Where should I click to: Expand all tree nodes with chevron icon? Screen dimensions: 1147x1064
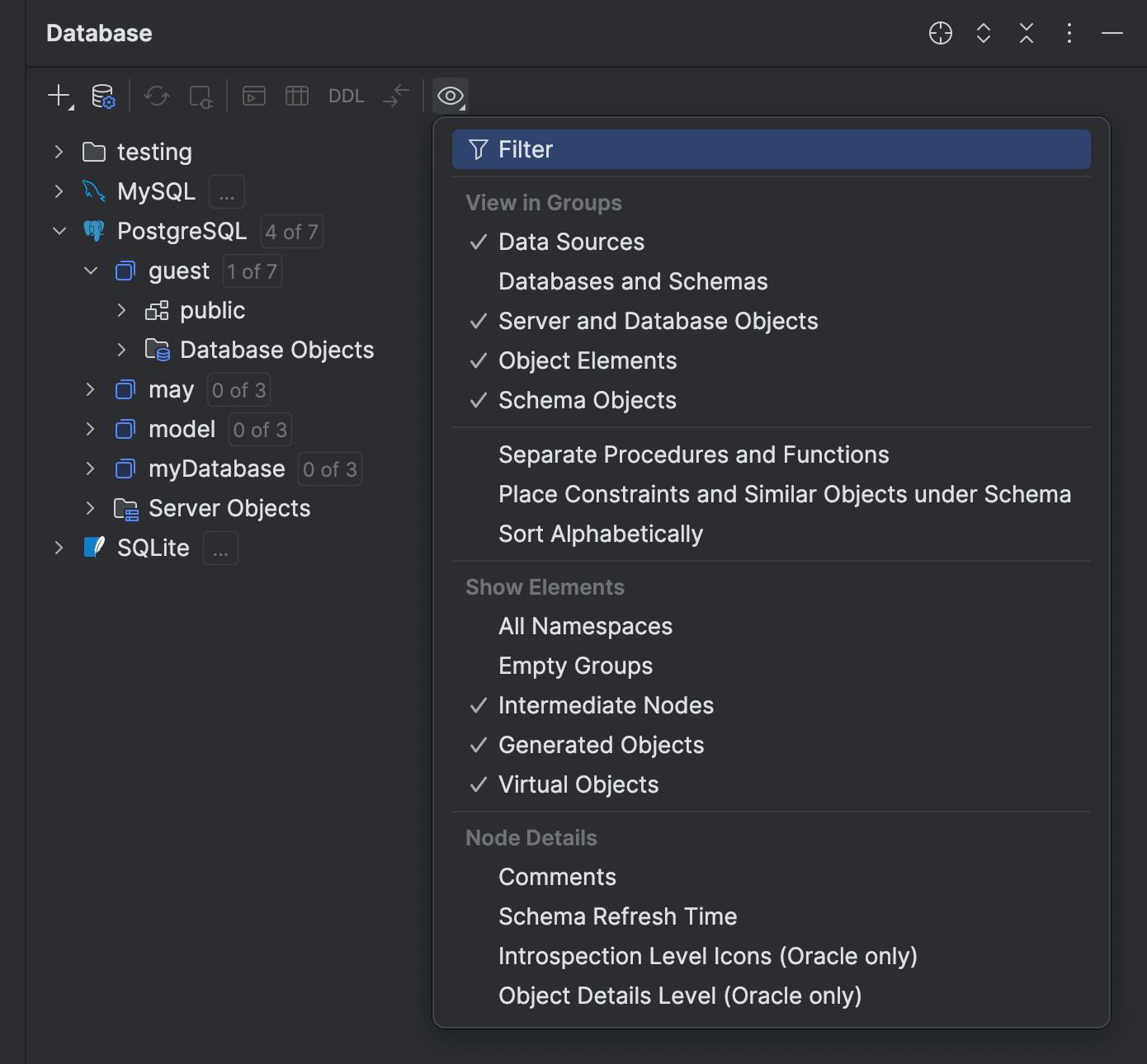(983, 33)
